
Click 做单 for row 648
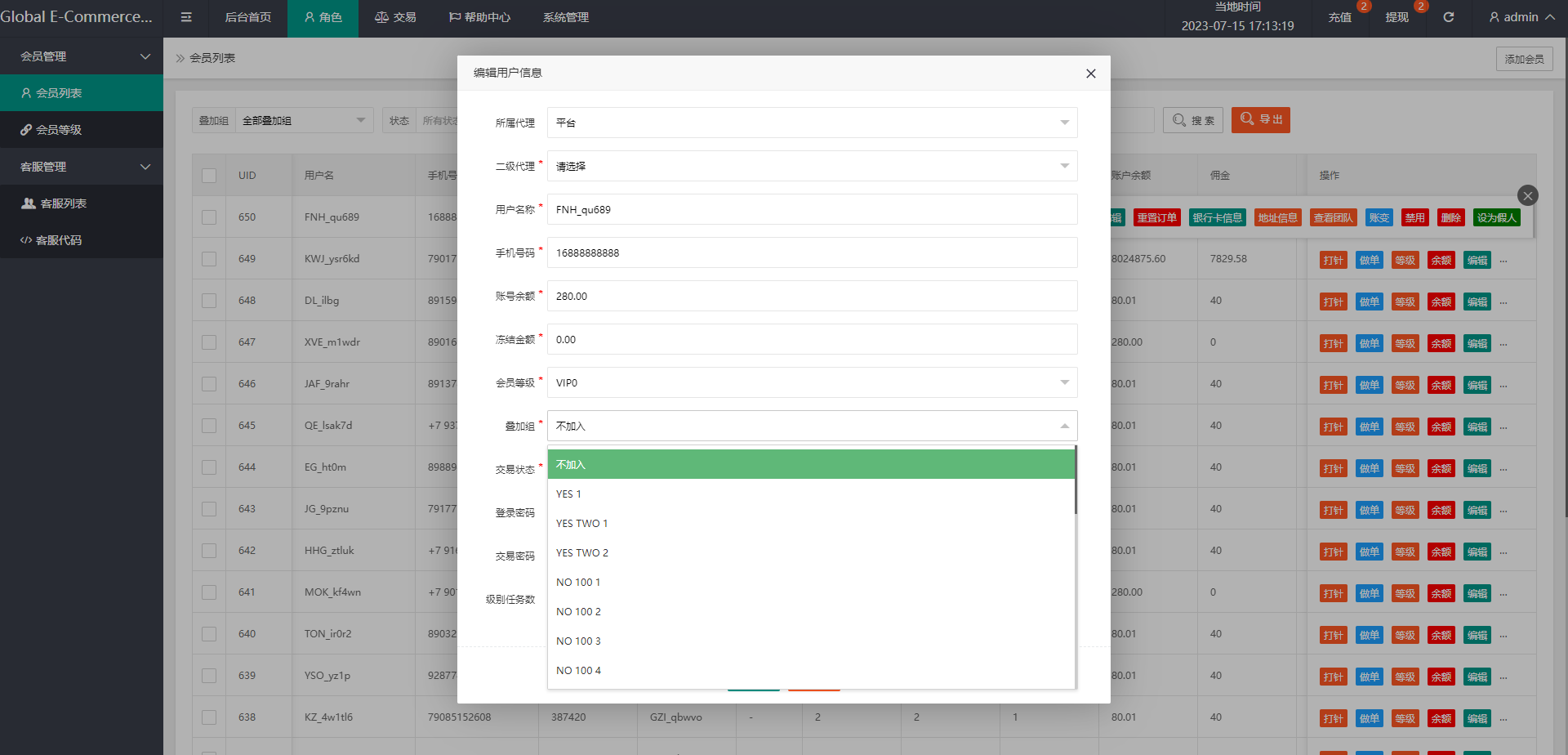[1370, 302]
